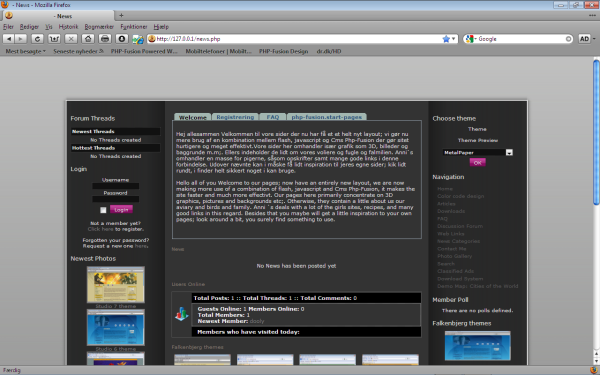Go back with the browser back arrow

(9, 39)
